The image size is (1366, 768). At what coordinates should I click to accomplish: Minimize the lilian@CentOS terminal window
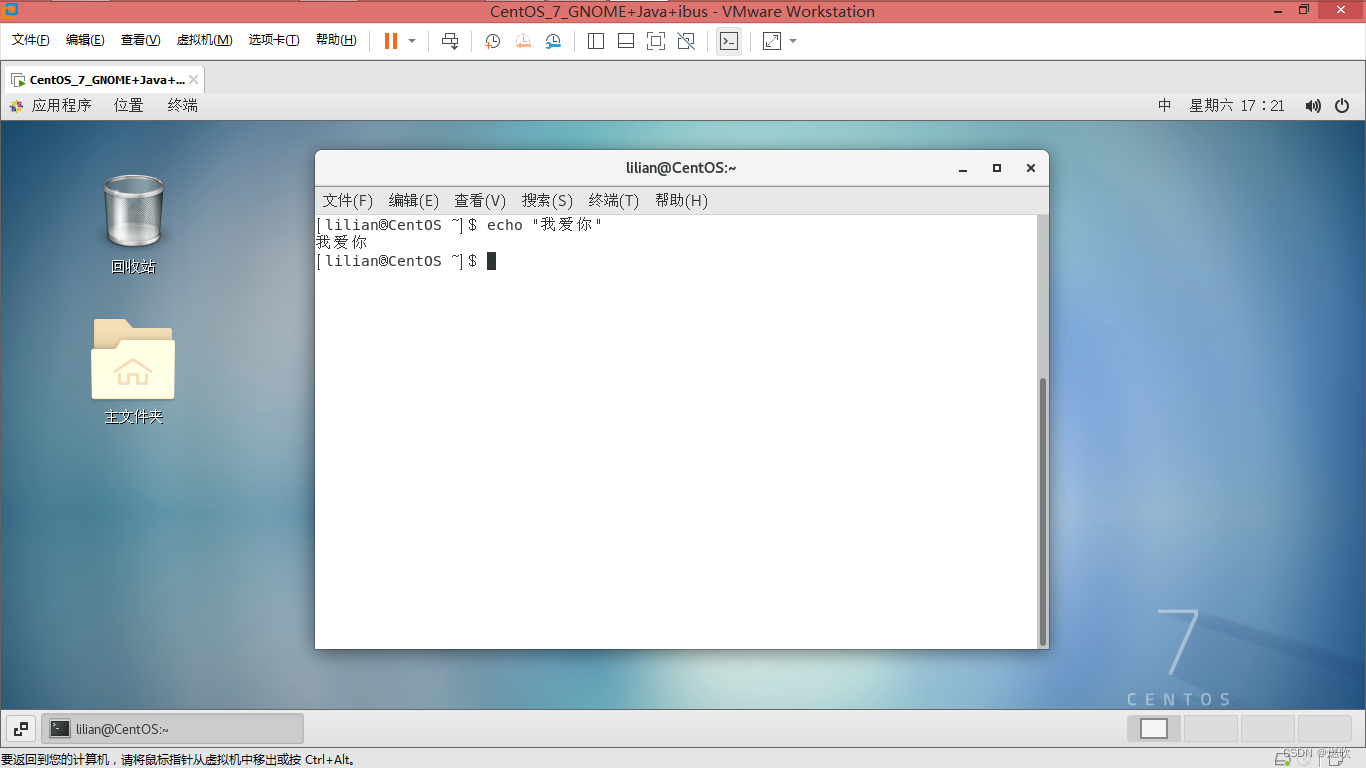(x=963, y=168)
